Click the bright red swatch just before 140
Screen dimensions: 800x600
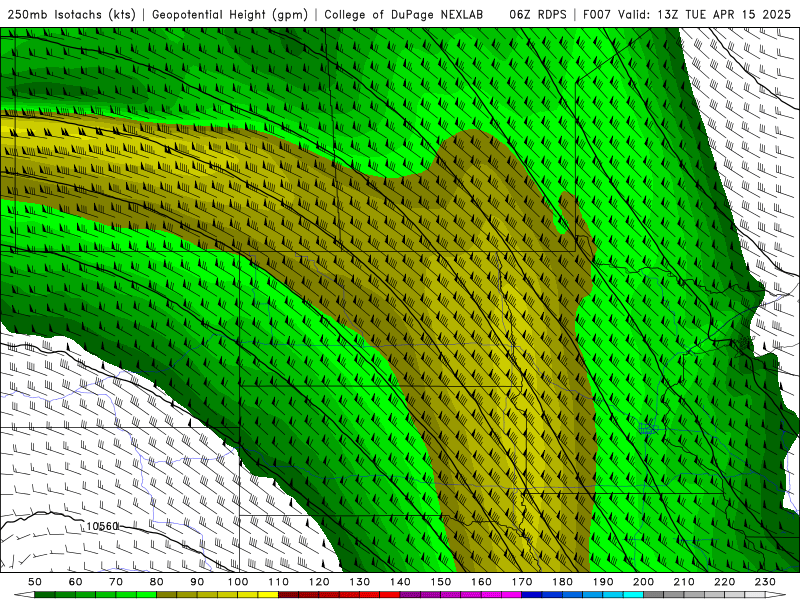coord(390,595)
